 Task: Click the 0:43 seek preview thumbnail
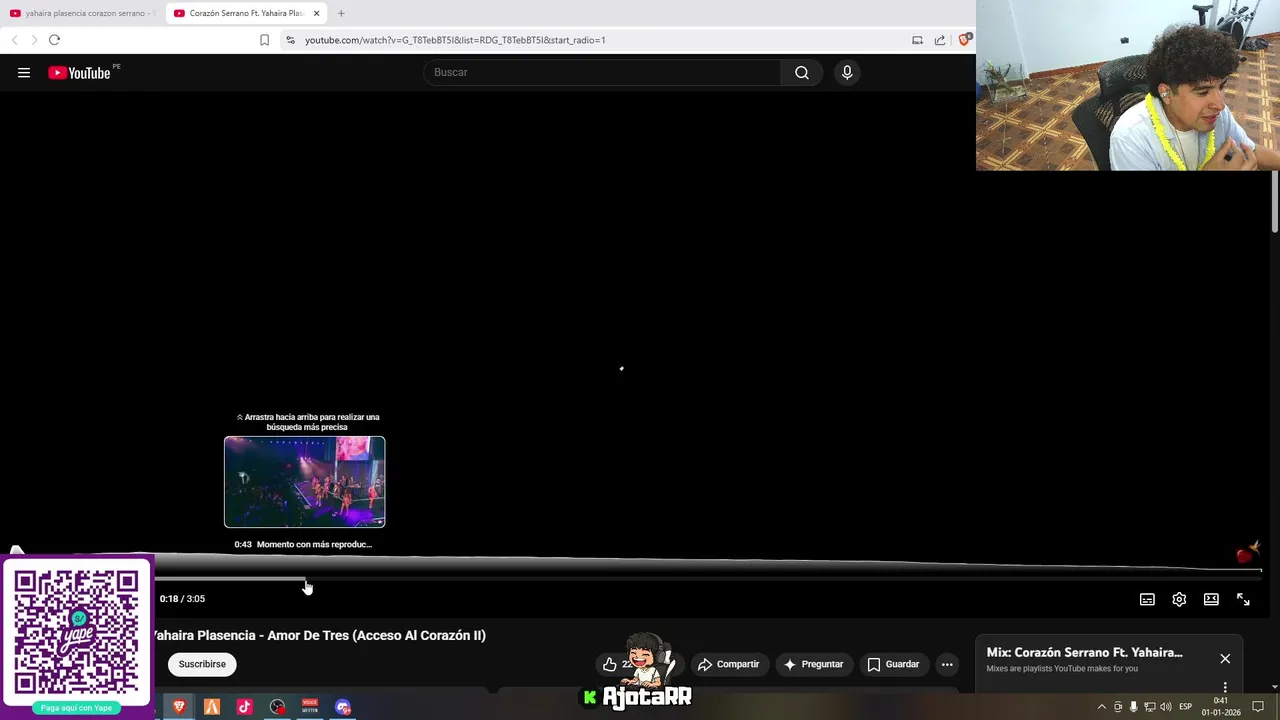click(304, 482)
